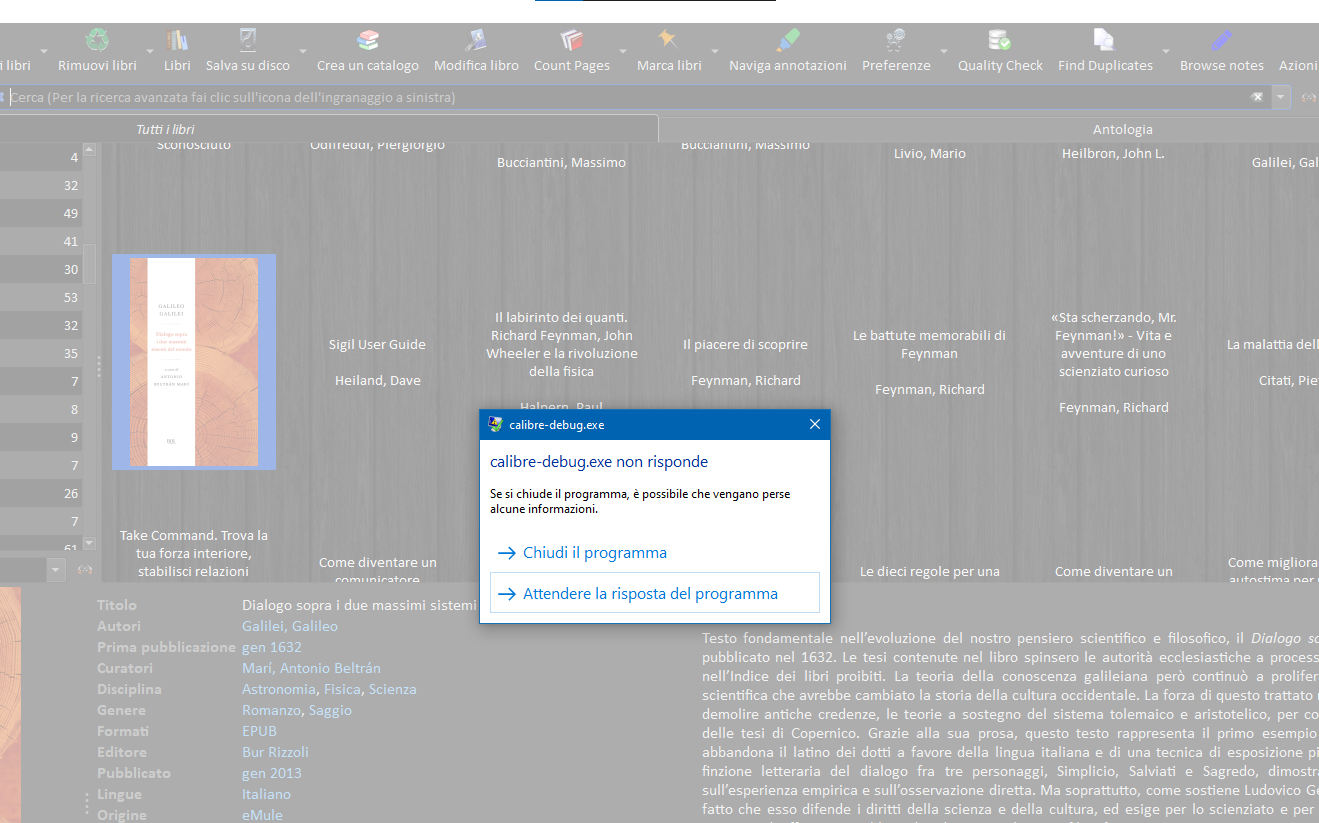Open the Count Pages dropdown arrow
The height and width of the screenshot is (823, 1319).
(x=622, y=50)
